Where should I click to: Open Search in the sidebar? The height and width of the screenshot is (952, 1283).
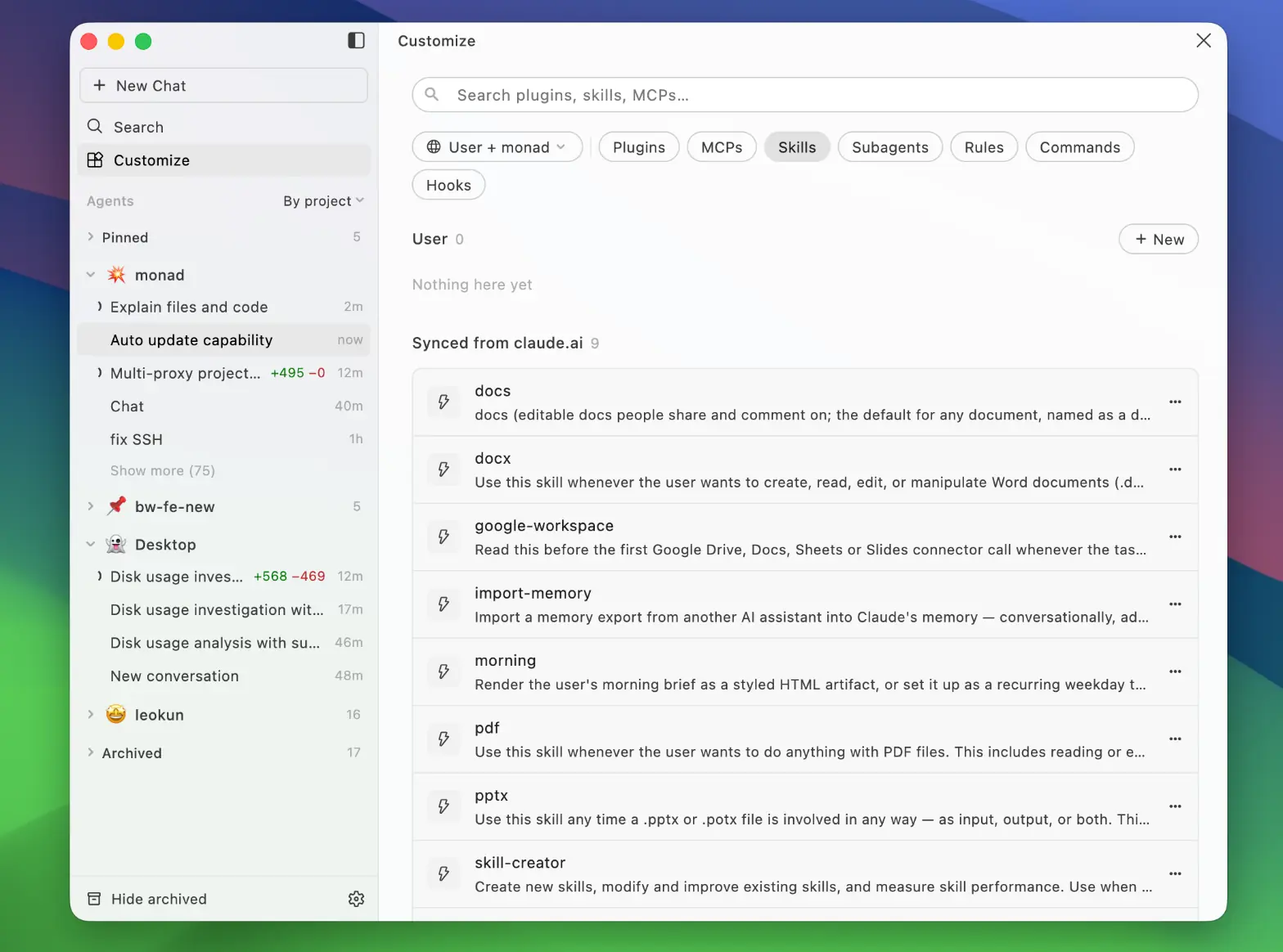(223, 127)
